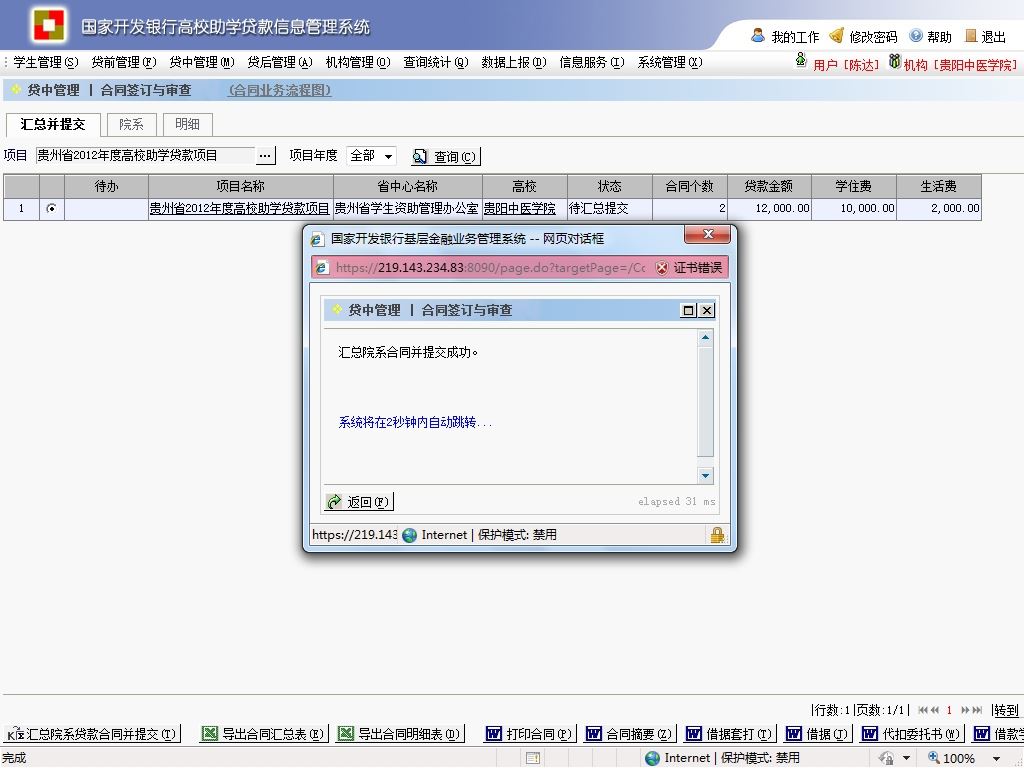The image size is (1024, 768).
Task: Click the zoom magnifier icon in browser status bar
Action: pyautogui.click(x=934, y=758)
